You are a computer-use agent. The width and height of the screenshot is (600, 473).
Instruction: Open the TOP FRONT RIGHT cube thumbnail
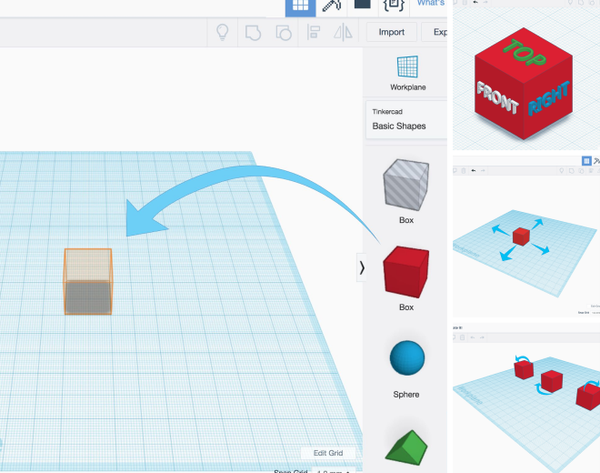tap(526, 75)
